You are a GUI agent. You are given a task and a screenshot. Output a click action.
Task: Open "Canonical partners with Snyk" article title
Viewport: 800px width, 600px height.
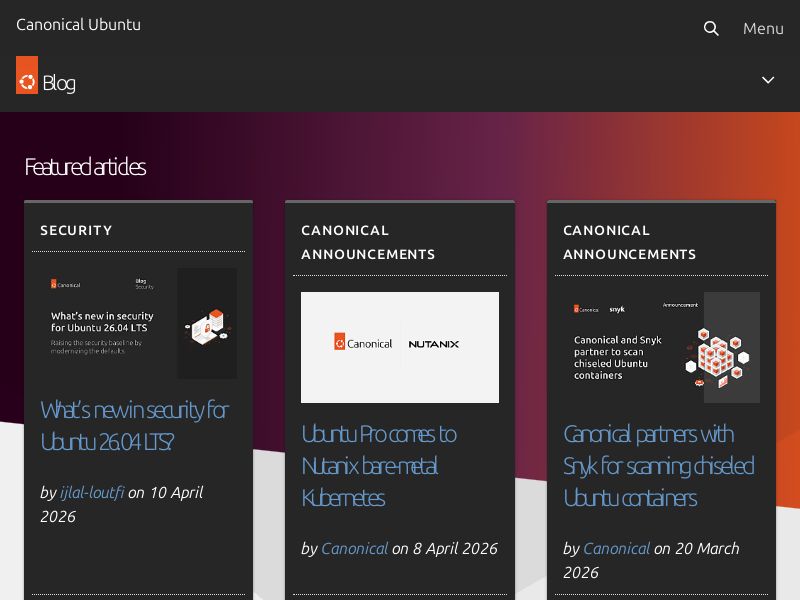[658, 465]
